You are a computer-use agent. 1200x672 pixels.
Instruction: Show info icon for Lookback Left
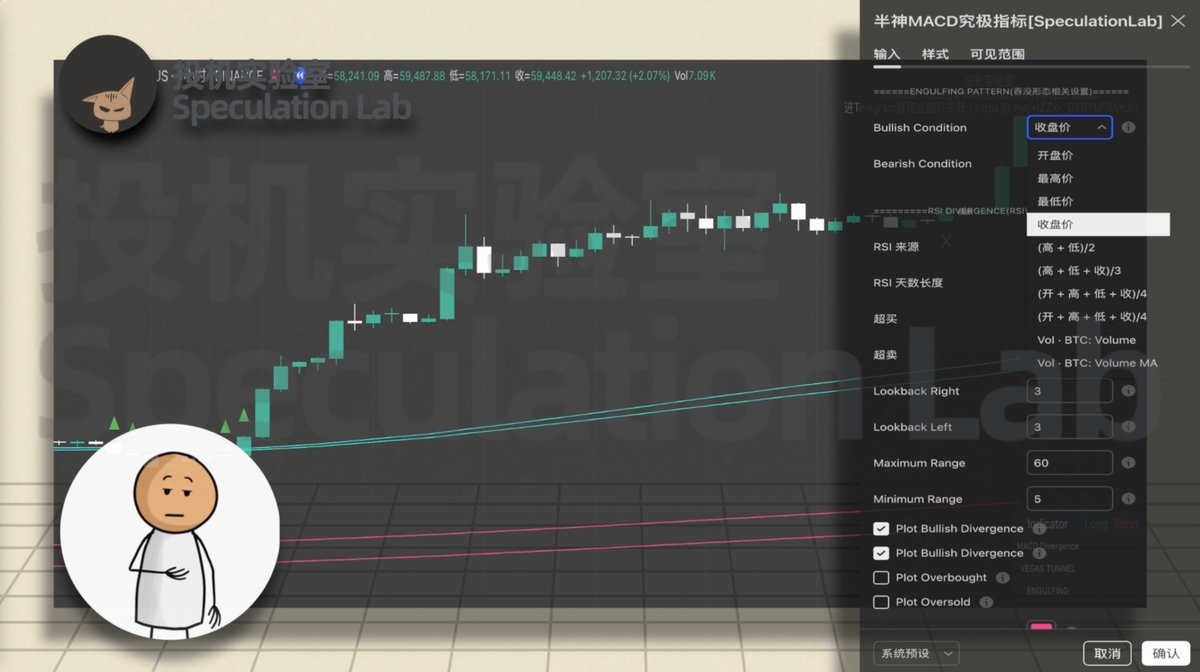(1128, 427)
